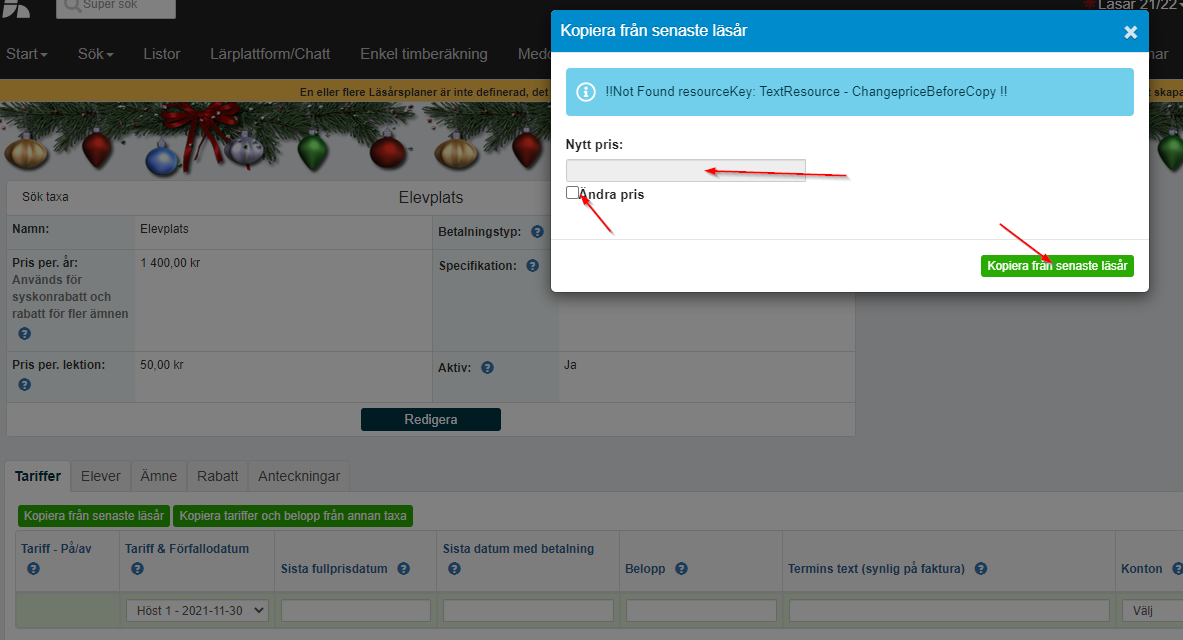The height and width of the screenshot is (640, 1183).
Task: Click help icon under Pris per. lektion
Action: pyautogui.click(x=25, y=385)
